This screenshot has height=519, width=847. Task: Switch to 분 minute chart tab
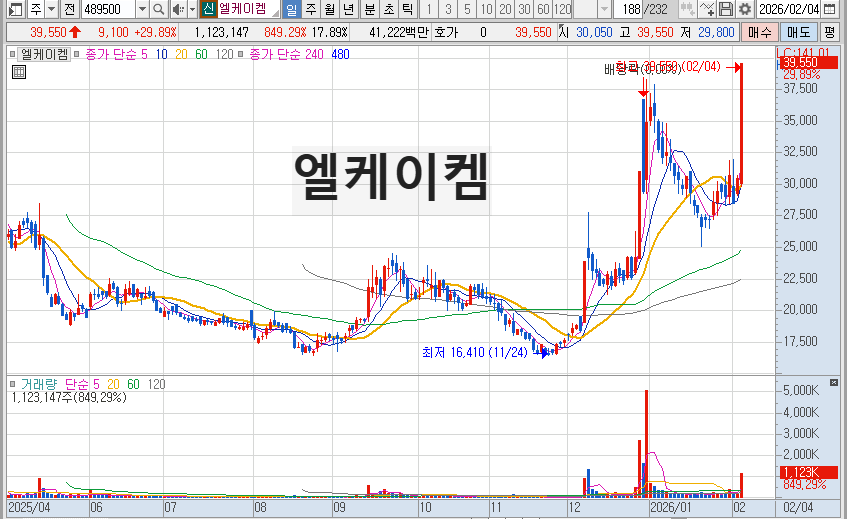pyautogui.click(x=369, y=9)
